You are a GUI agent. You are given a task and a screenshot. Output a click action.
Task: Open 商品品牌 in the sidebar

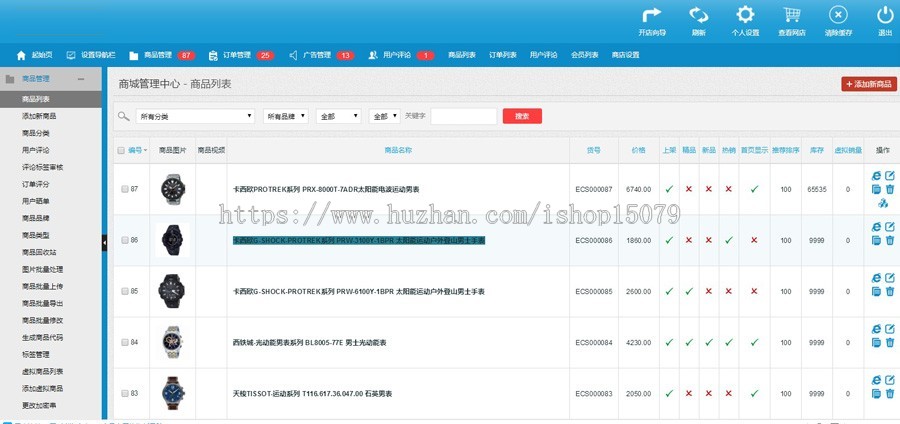point(36,218)
